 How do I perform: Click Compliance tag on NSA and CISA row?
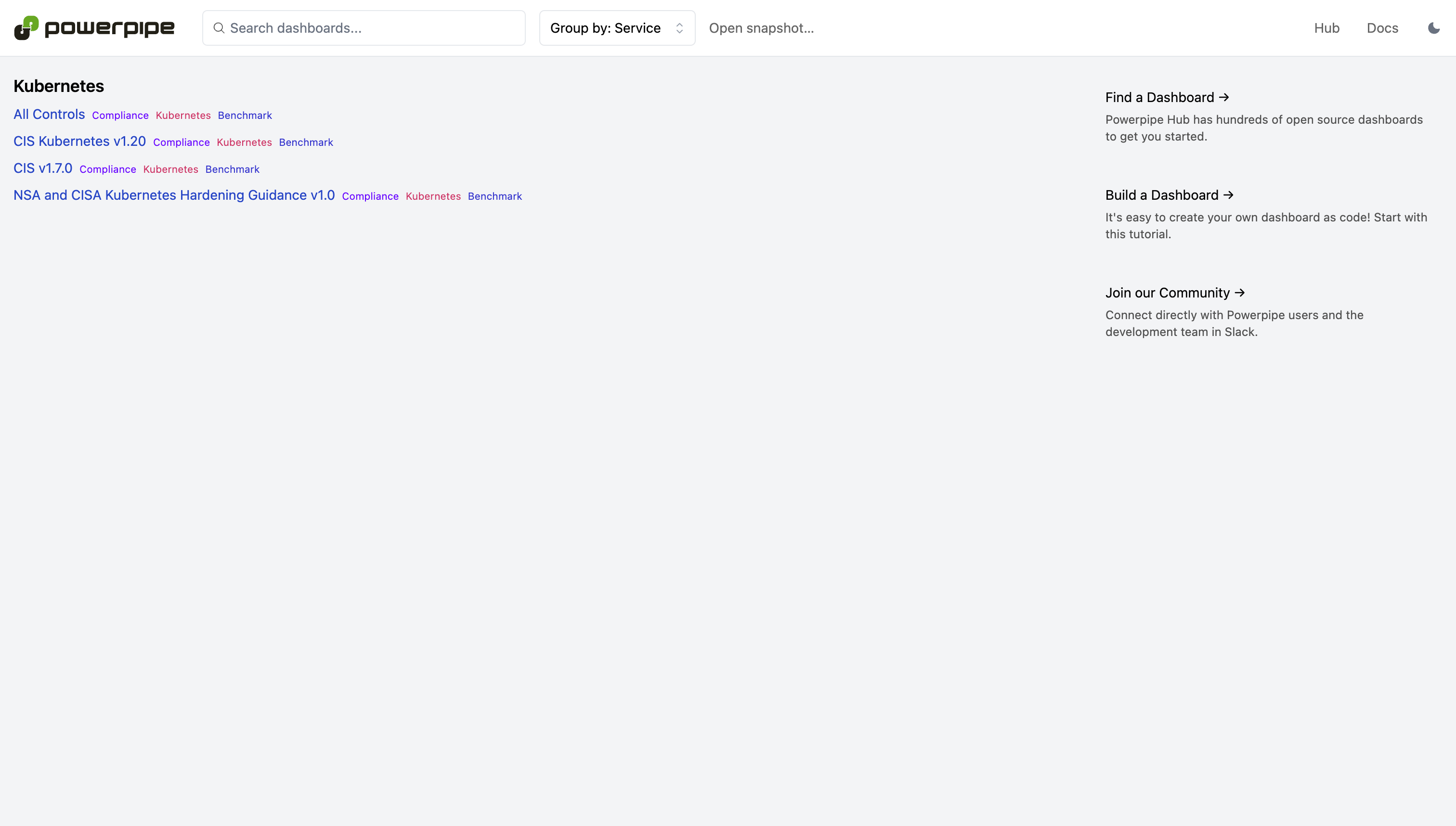click(371, 196)
